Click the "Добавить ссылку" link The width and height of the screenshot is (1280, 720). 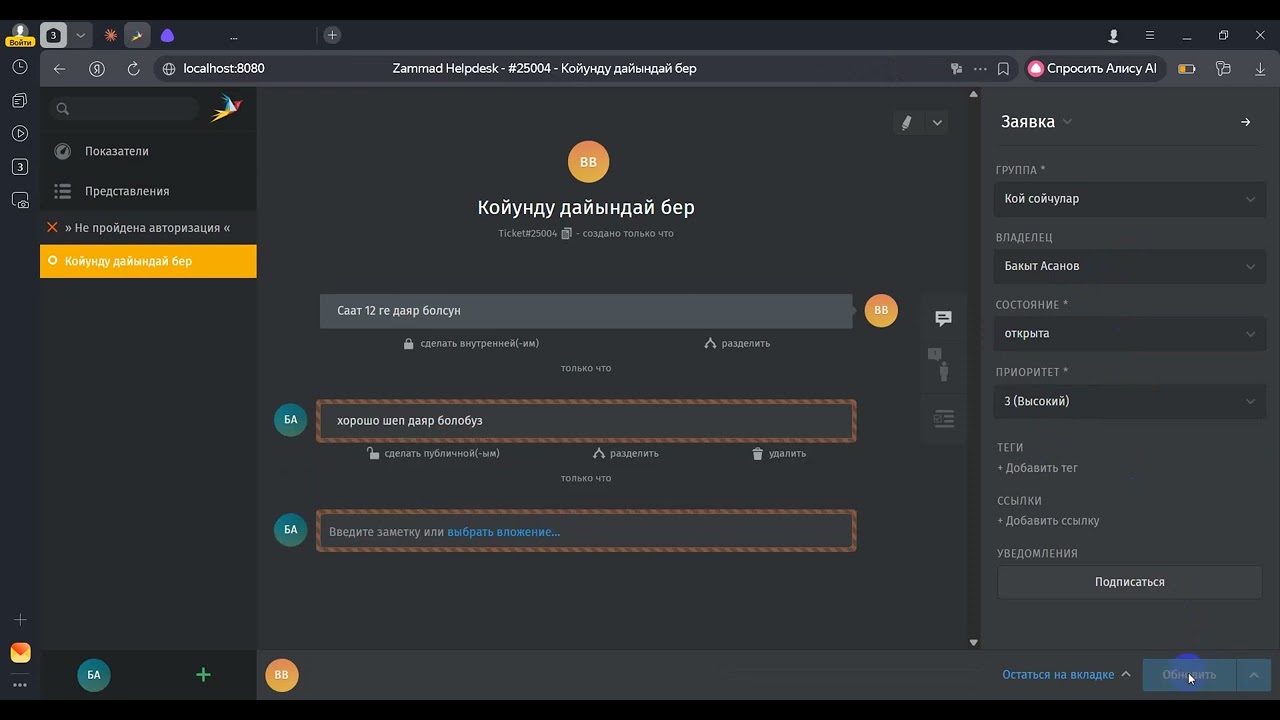pos(1048,521)
